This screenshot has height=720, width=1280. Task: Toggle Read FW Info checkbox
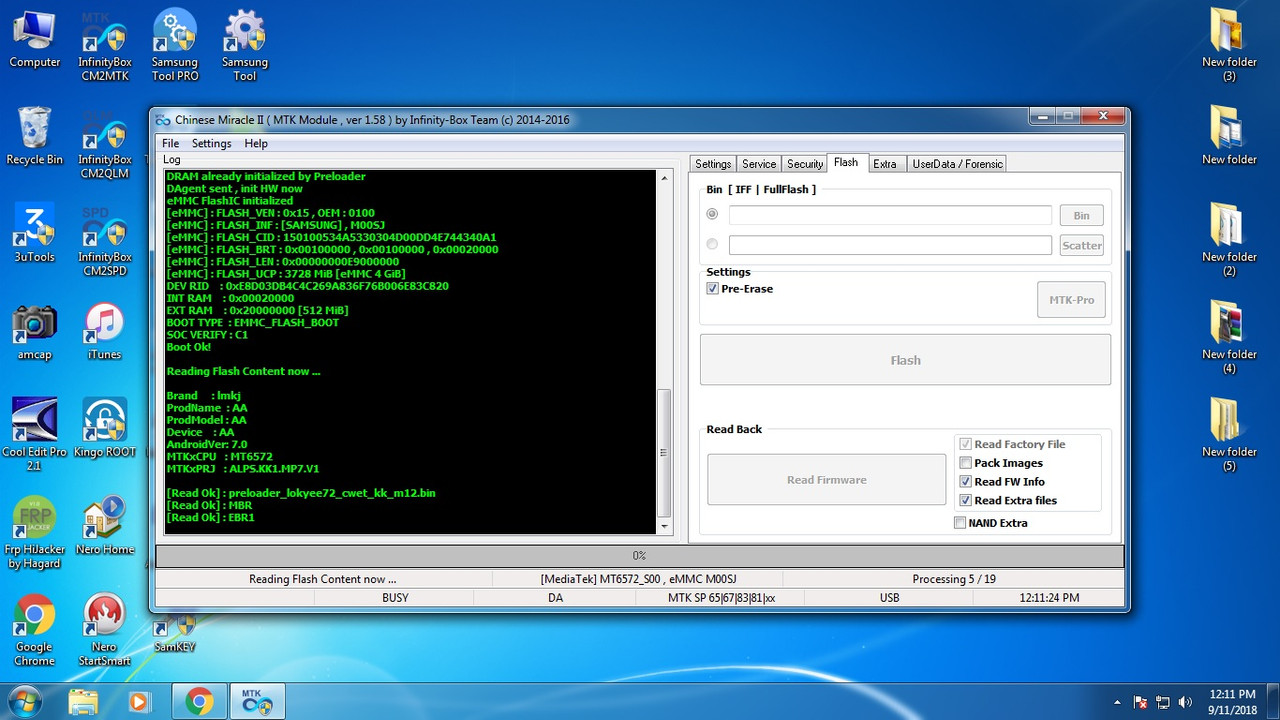point(965,482)
